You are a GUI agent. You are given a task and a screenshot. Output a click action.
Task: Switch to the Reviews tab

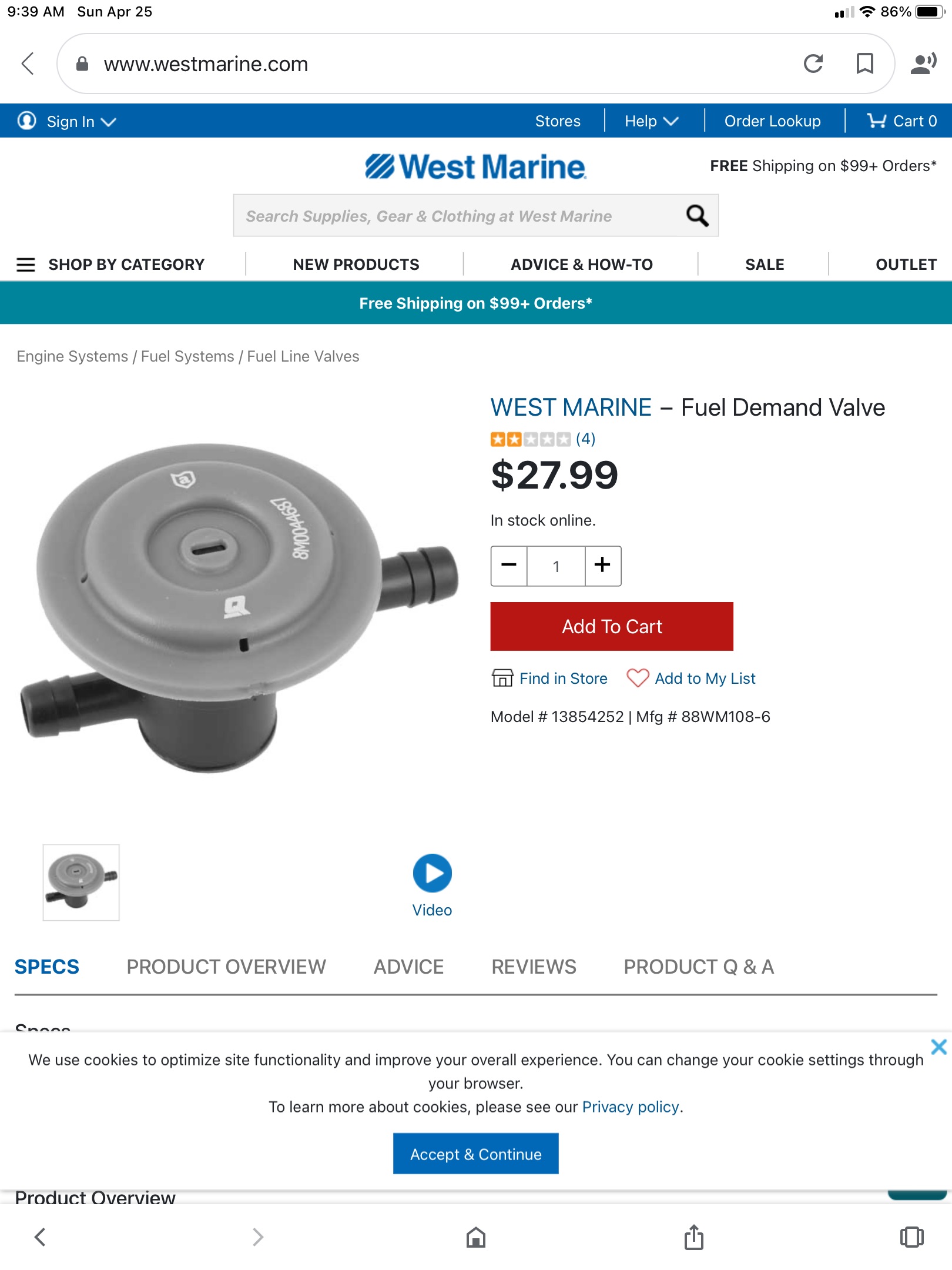click(x=534, y=967)
